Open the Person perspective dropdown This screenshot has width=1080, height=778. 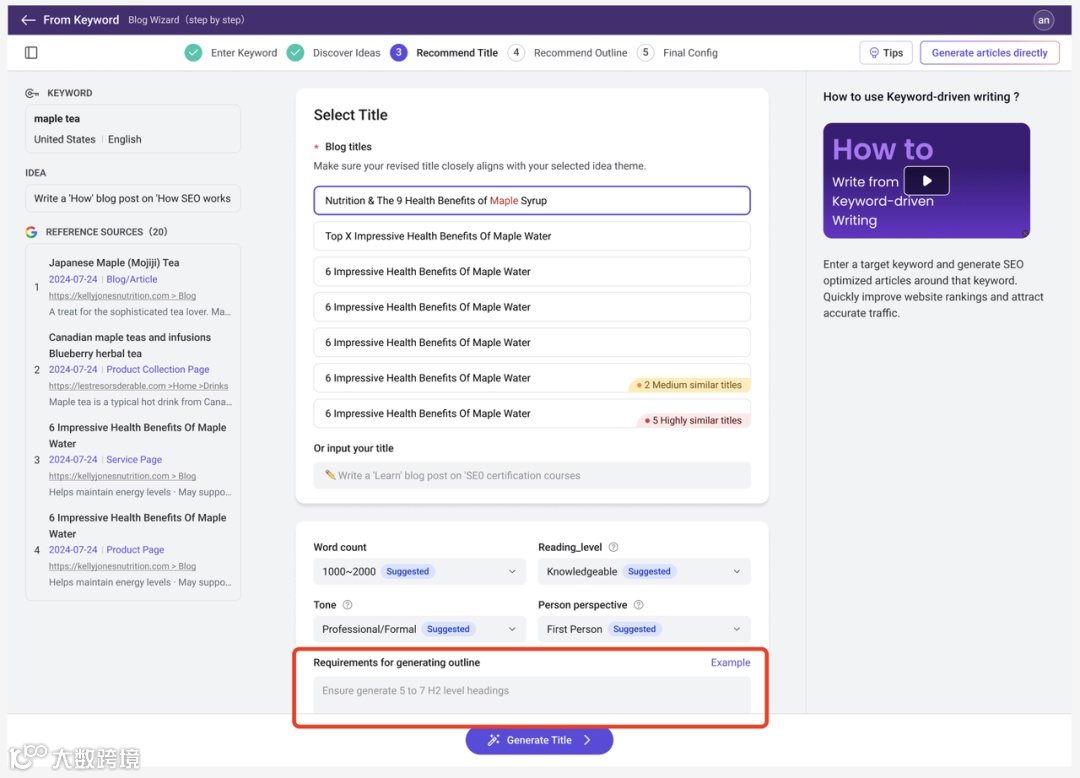point(644,629)
